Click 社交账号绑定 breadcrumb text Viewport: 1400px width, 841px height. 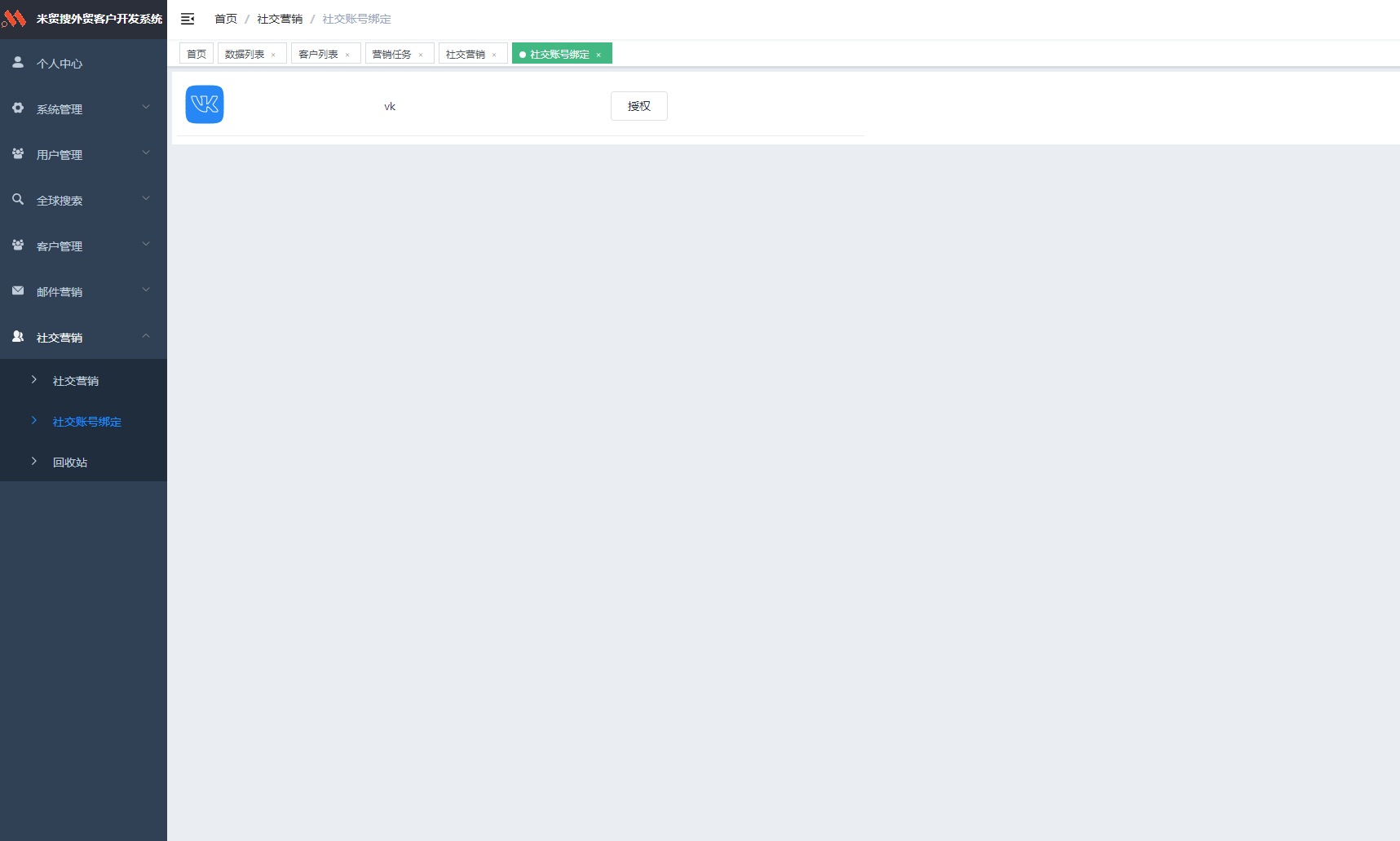click(x=356, y=19)
